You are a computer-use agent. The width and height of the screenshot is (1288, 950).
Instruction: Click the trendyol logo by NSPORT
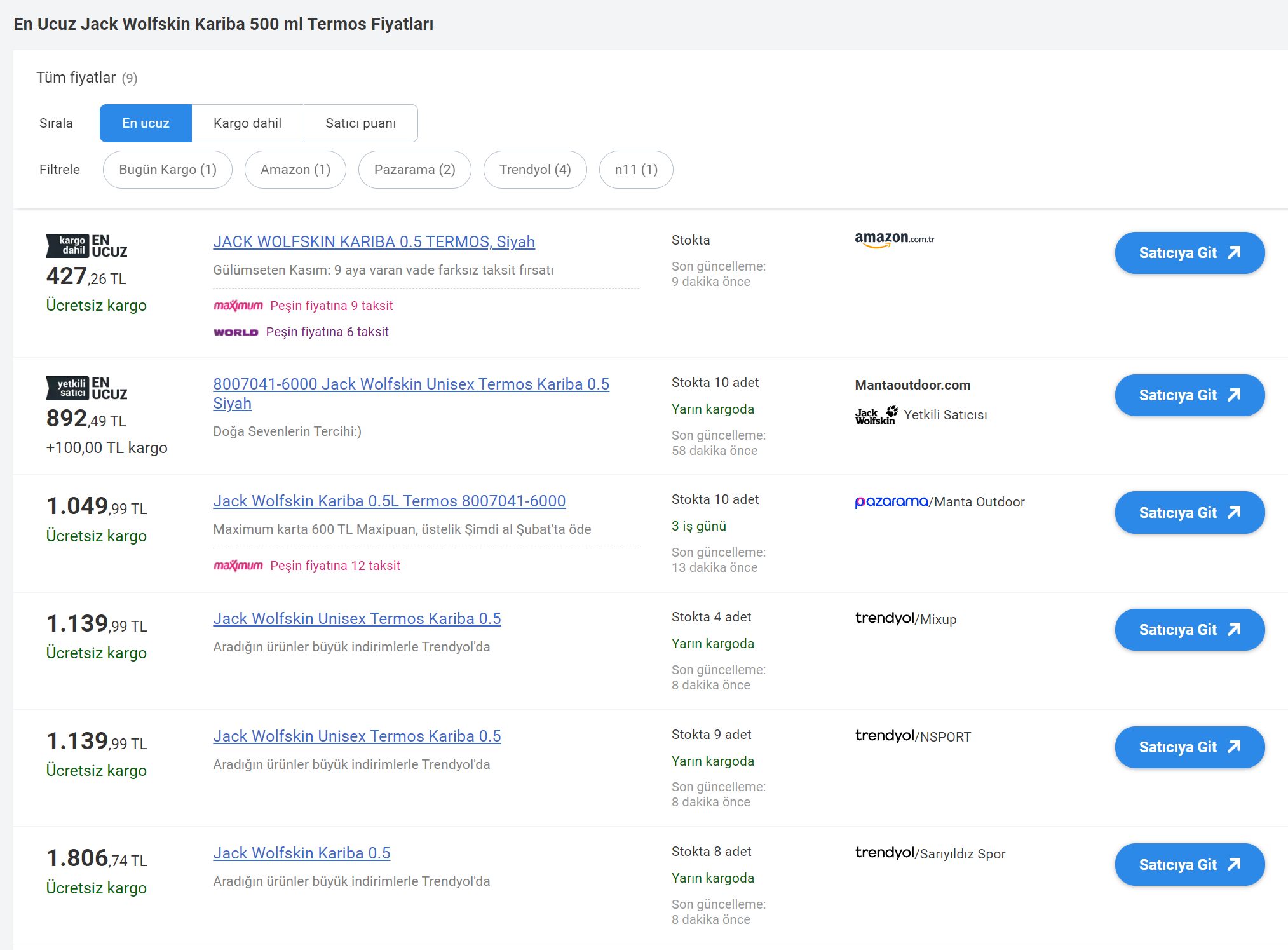885,736
